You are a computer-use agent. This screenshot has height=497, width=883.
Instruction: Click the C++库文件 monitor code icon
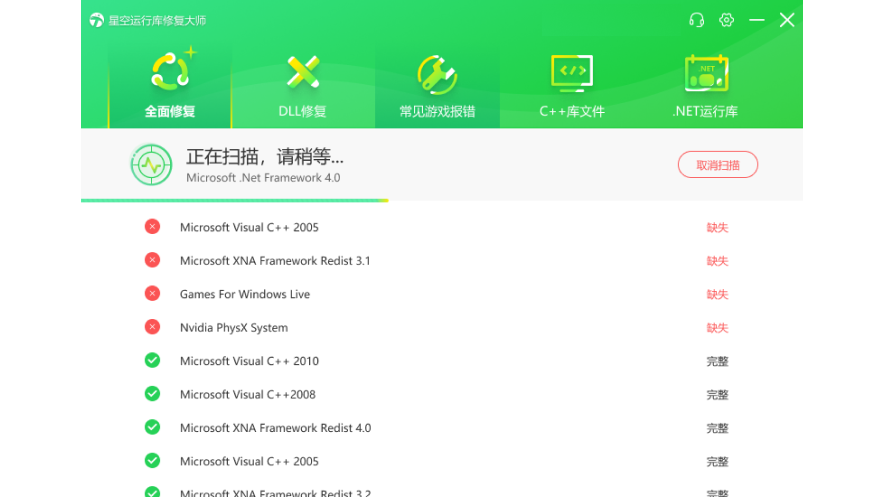tap(572, 73)
